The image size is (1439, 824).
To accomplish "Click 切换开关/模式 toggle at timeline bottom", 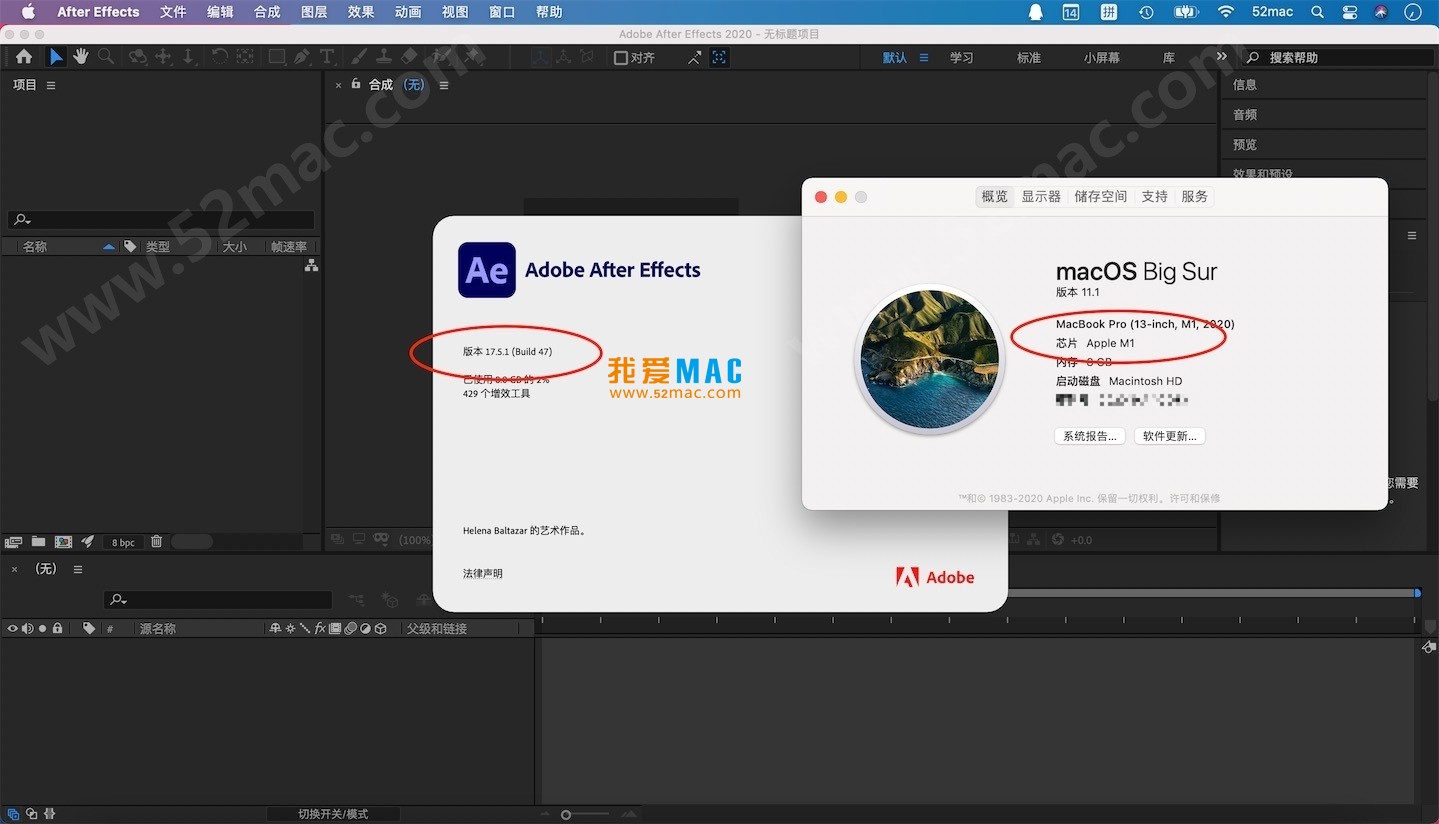I will point(333,814).
